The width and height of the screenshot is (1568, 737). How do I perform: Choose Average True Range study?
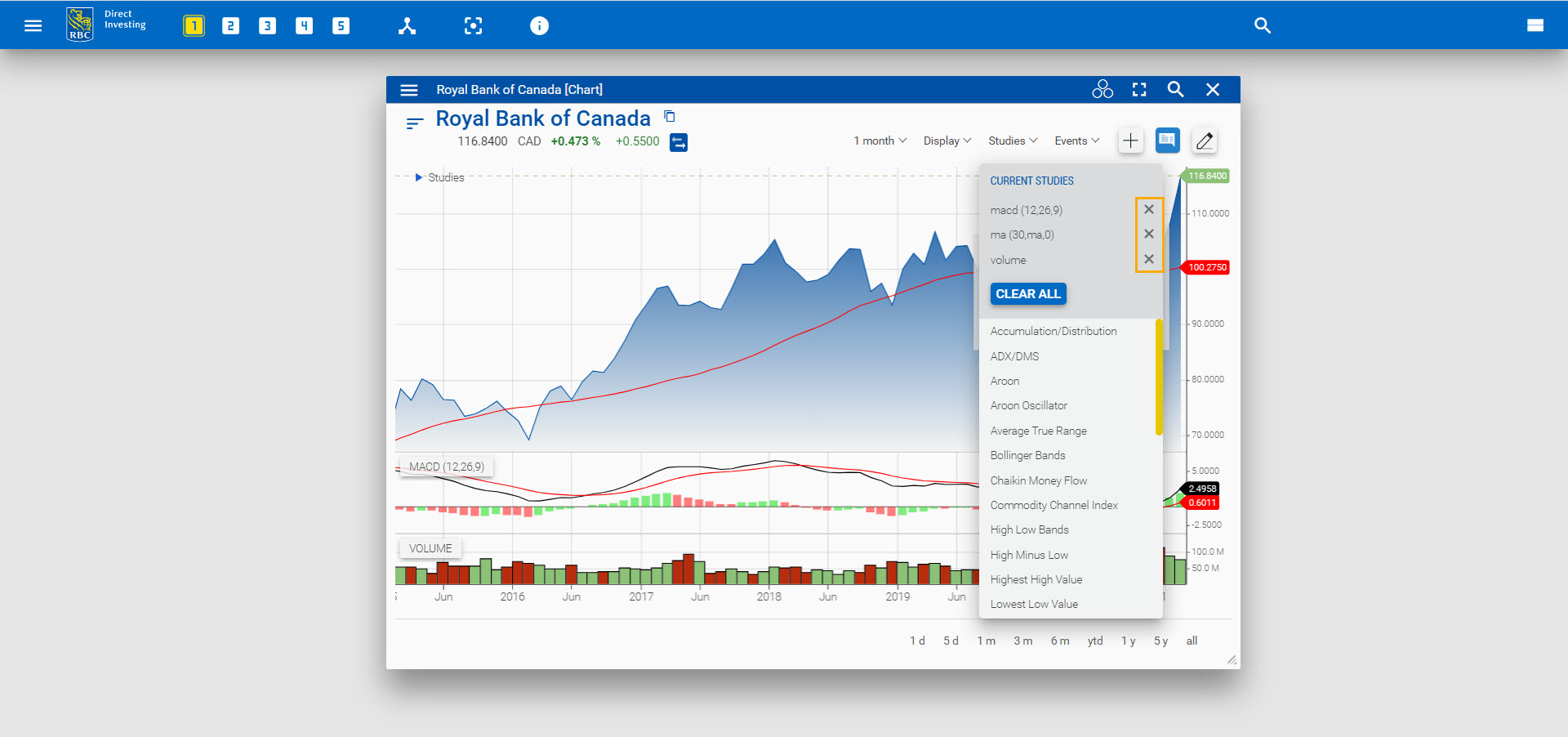coord(1038,431)
